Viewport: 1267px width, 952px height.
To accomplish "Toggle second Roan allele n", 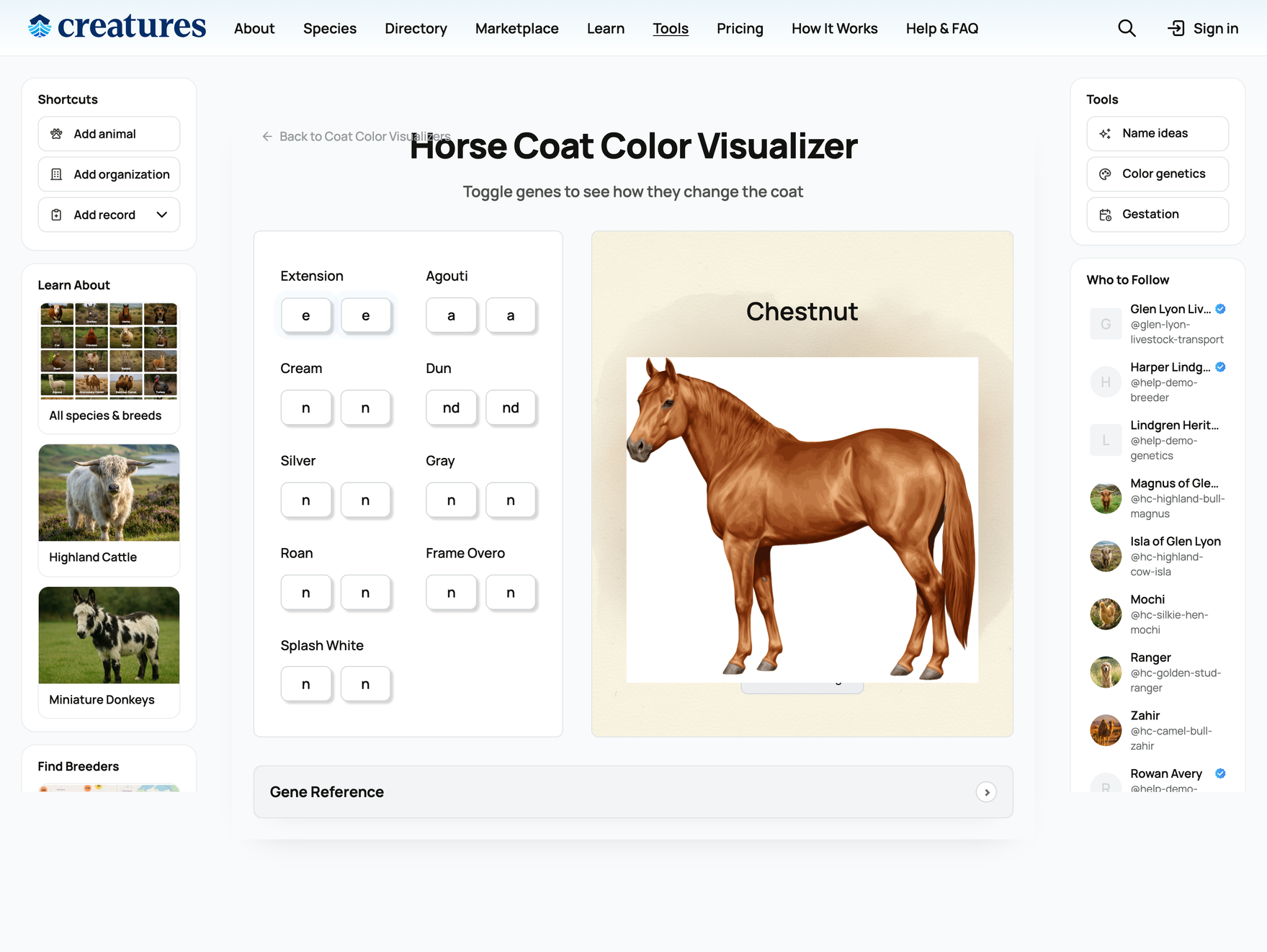I will (x=366, y=593).
